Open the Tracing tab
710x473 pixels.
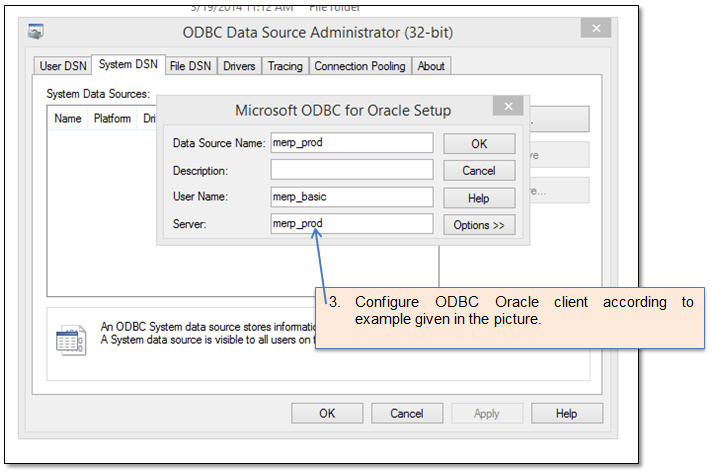[x=285, y=66]
